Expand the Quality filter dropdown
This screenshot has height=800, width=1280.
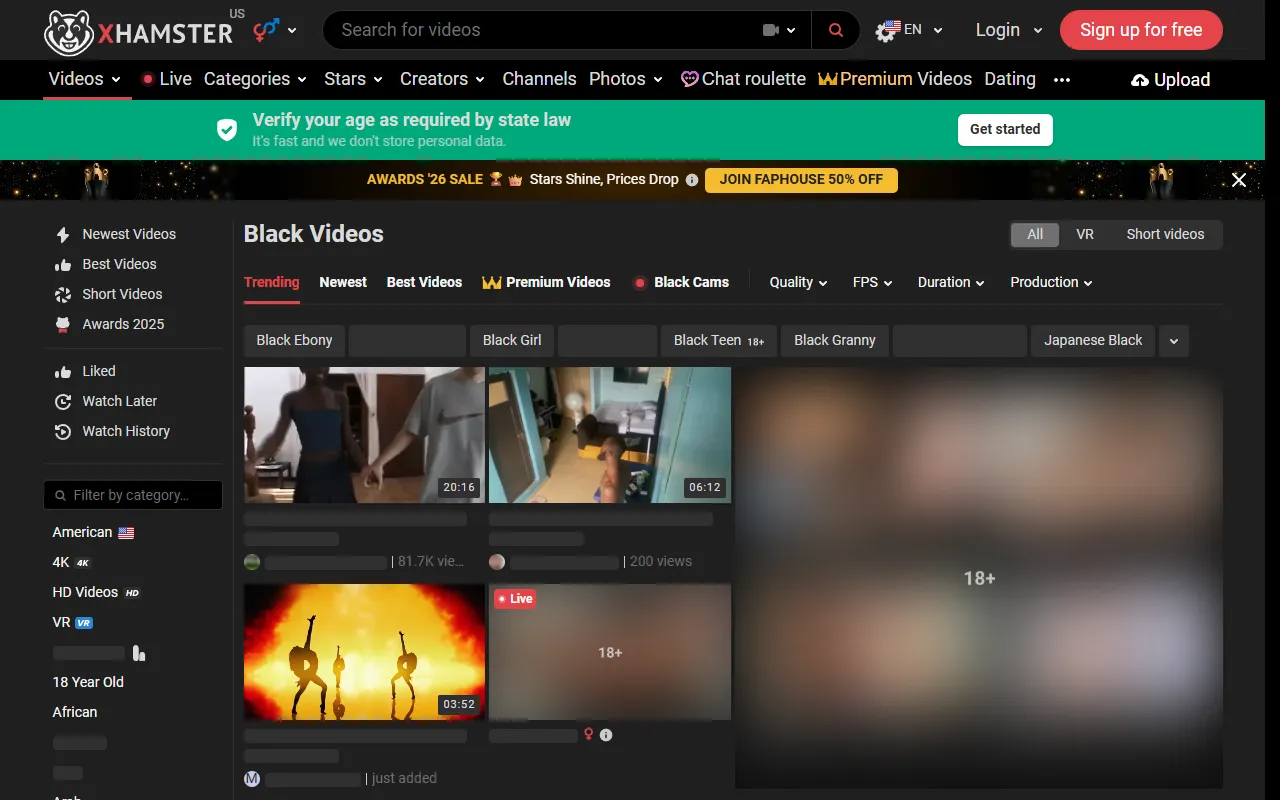click(798, 282)
